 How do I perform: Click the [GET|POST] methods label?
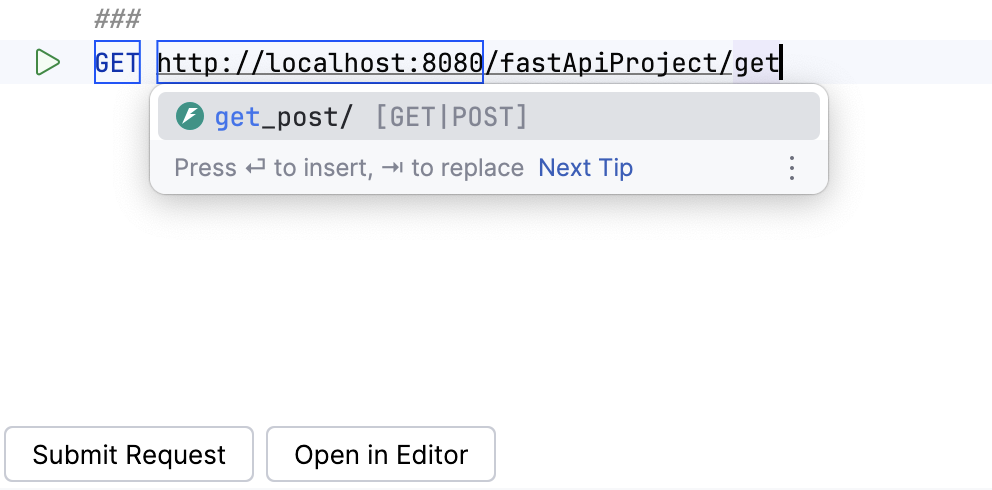click(451, 117)
